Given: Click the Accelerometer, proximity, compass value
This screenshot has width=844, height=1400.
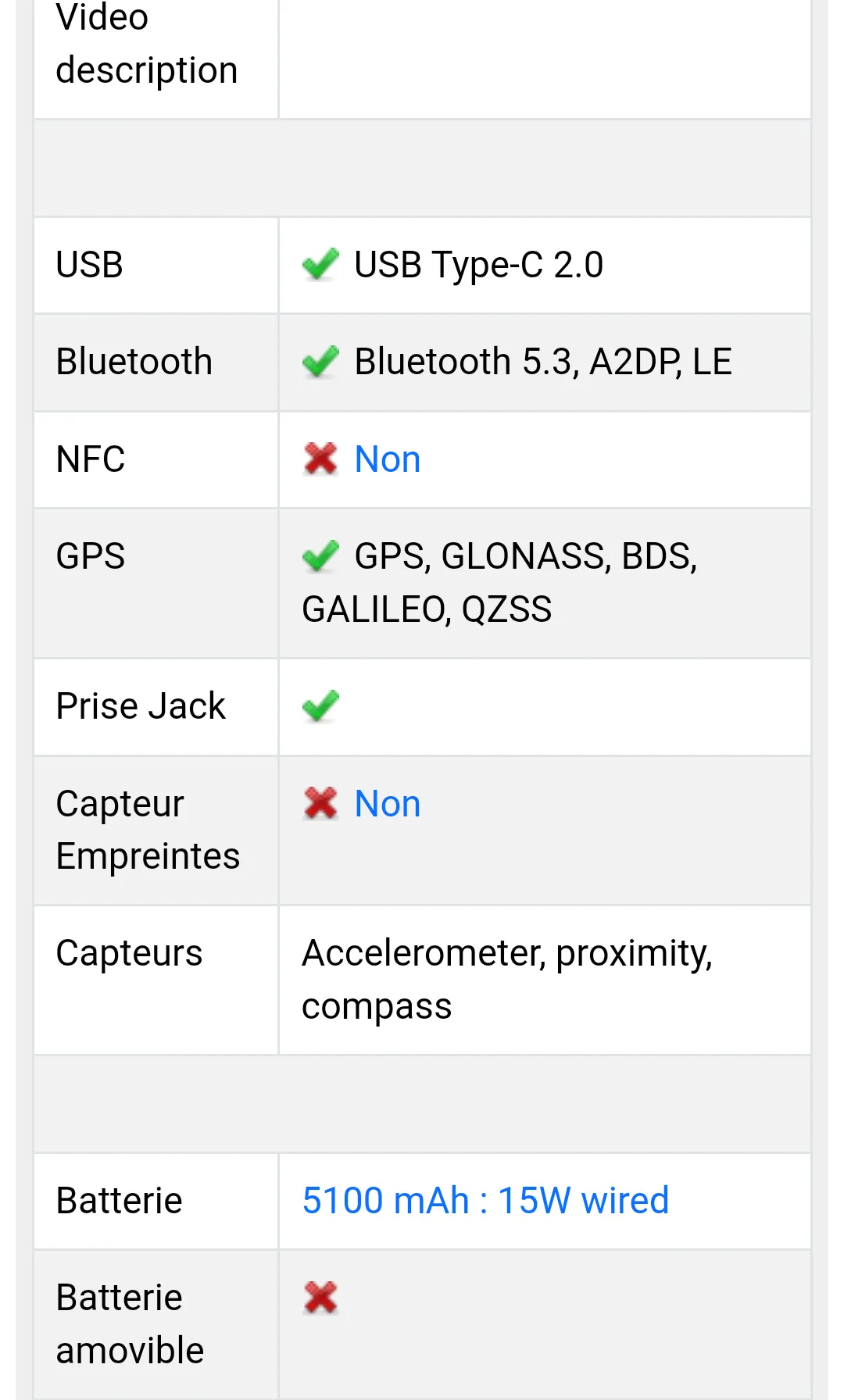Looking at the screenshot, I should click(507, 980).
